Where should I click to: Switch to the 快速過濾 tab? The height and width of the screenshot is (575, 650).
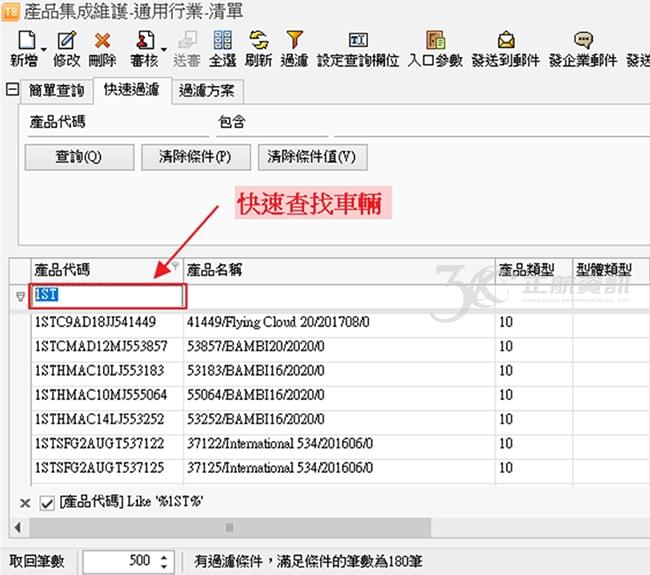tap(132, 90)
